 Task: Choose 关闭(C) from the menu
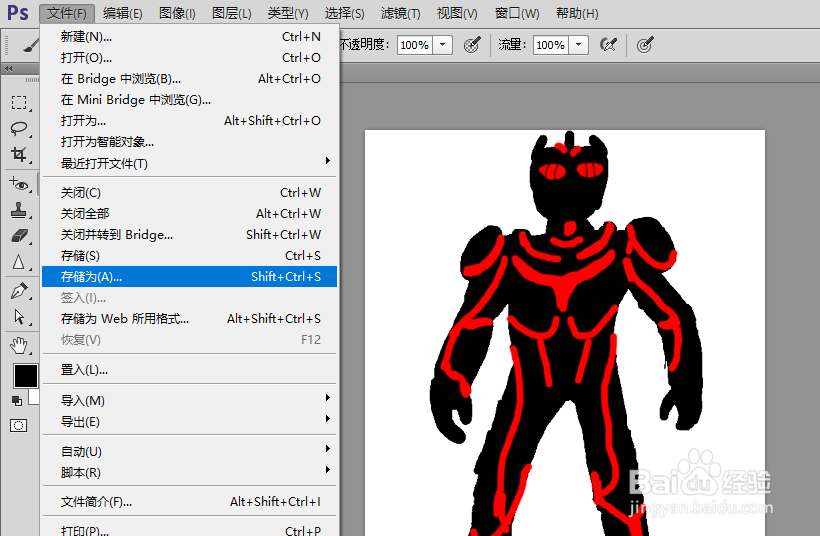189,192
